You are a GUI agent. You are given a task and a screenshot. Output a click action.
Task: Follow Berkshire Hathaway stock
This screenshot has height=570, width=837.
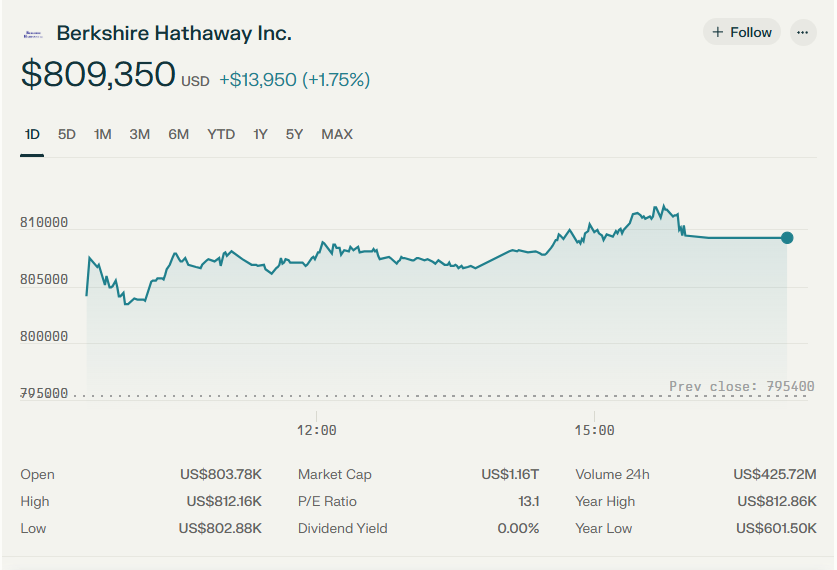(742, 33)
